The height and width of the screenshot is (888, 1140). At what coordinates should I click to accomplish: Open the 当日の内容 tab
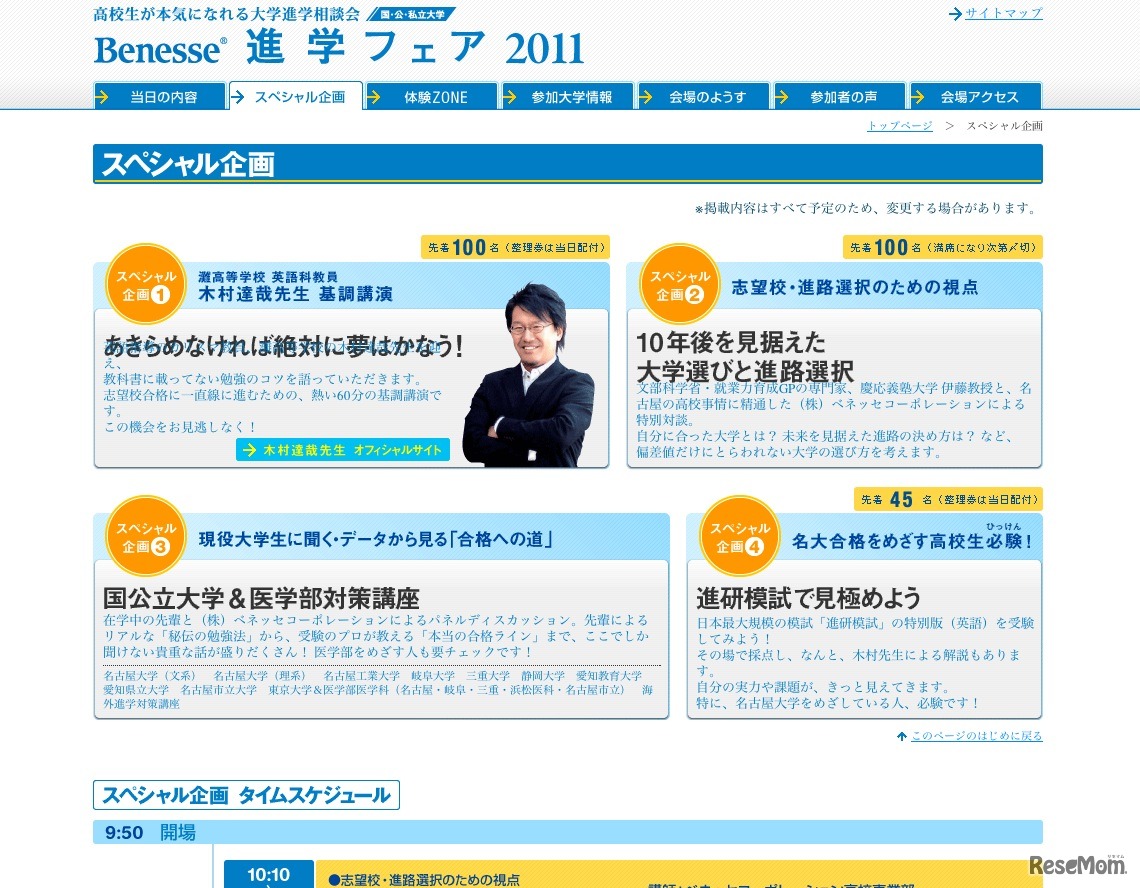pyautogui.click(x=159, y=96)
